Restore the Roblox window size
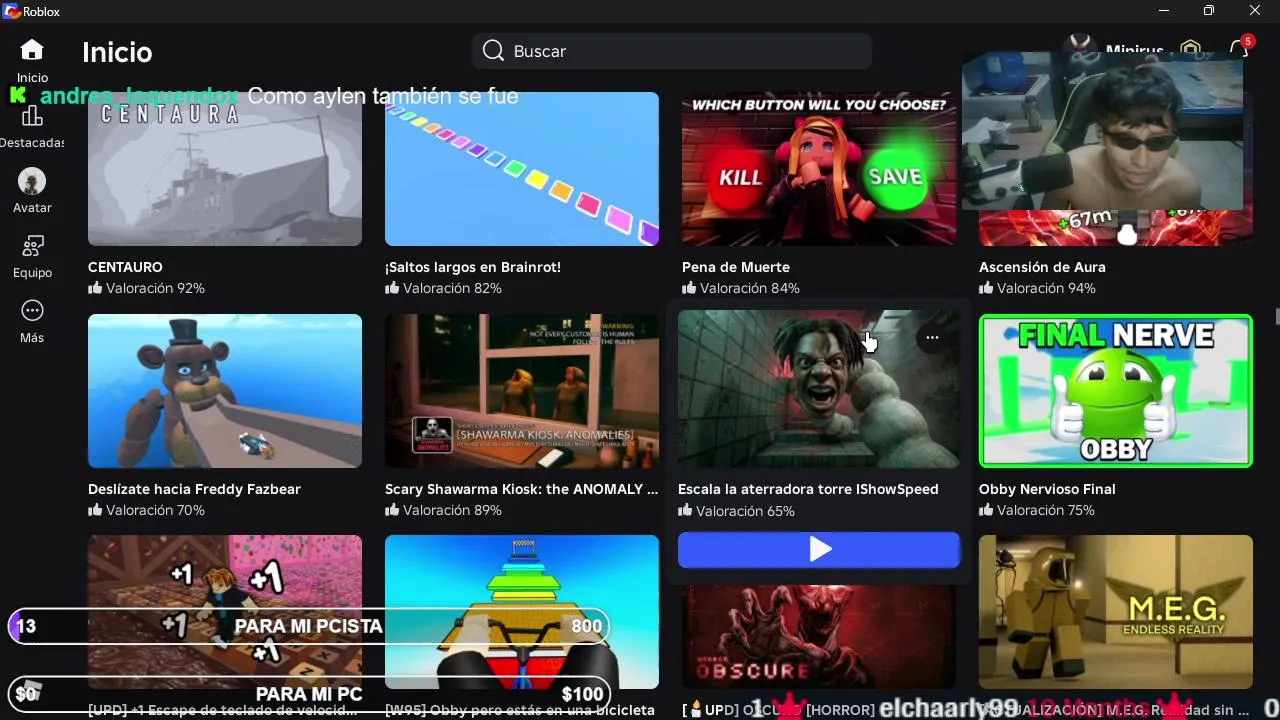Screen dimensions: 1280x720 pyautogui.click(x=1208, y=11)
